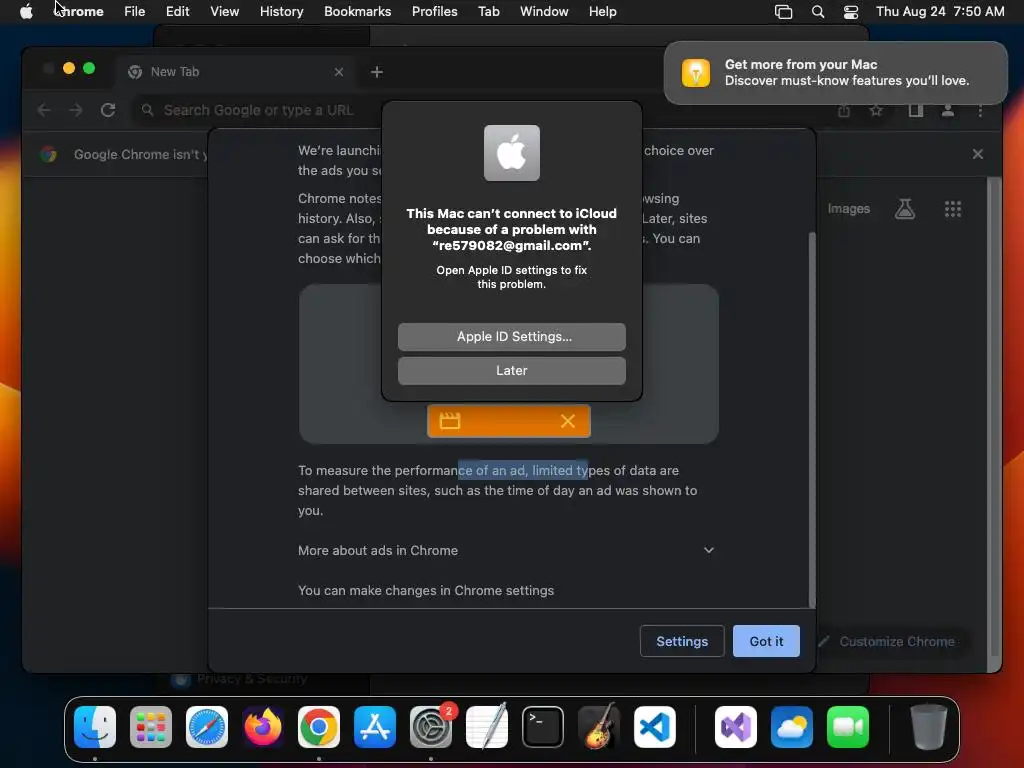The width and height of the screenshot is (1024, 768).
Task: Close the New Tab tab
Action: pyautogui.click(x=339, y=72)
